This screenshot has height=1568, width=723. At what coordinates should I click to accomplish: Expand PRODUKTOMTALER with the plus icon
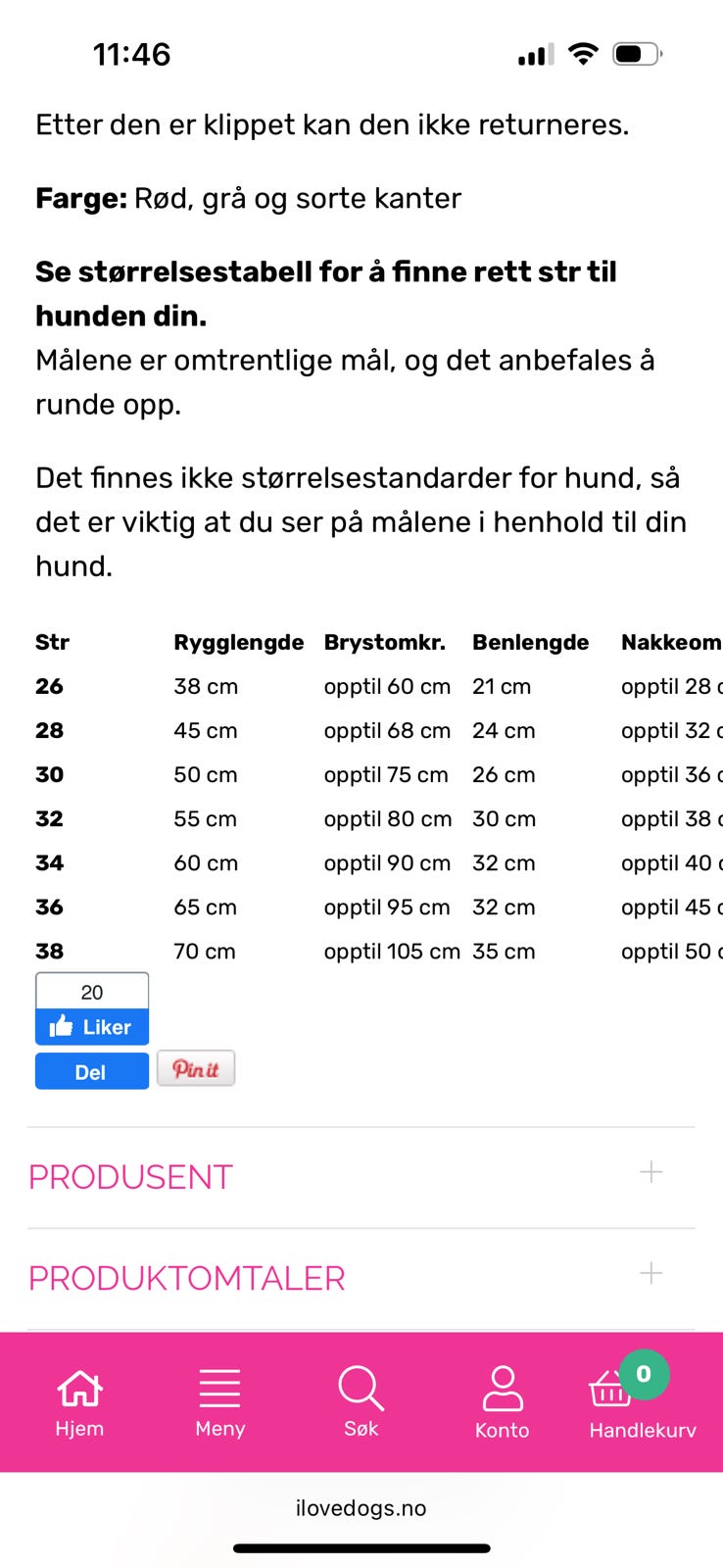(651, 1273)
